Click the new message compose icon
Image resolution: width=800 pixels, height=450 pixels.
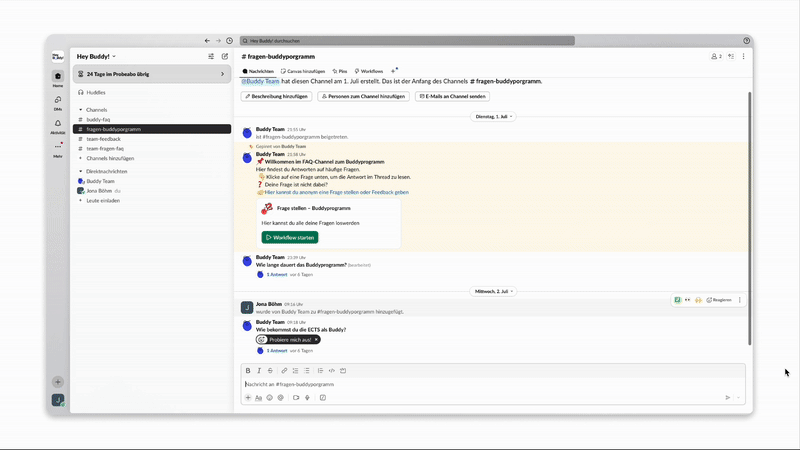coord(225,56)
